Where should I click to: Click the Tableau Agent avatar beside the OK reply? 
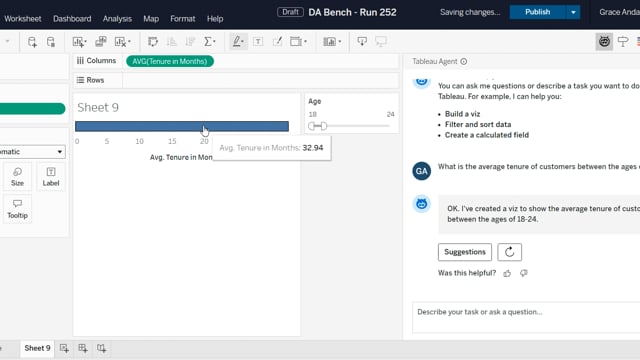coord(421,204)
